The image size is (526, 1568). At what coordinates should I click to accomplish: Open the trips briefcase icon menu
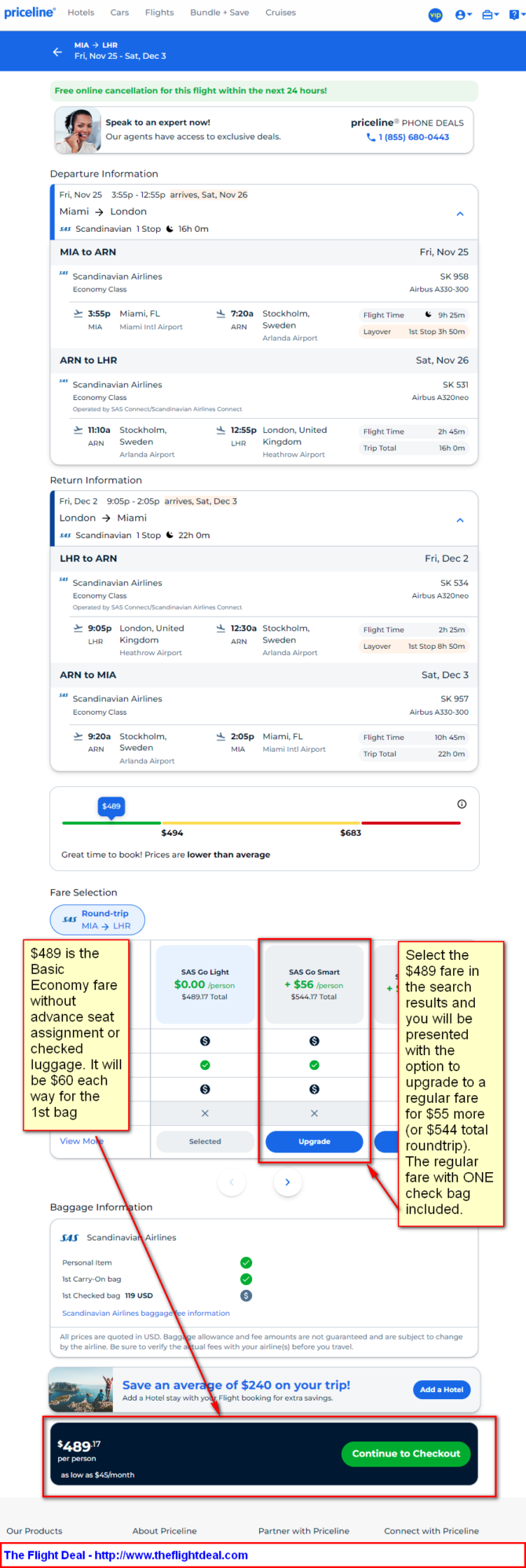click(x=490, y=14)
